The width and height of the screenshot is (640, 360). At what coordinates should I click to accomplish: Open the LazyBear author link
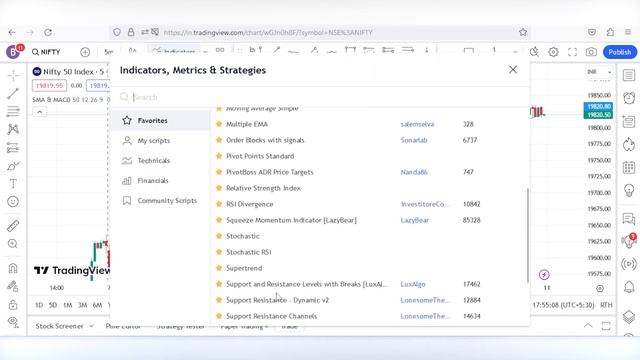415,220
